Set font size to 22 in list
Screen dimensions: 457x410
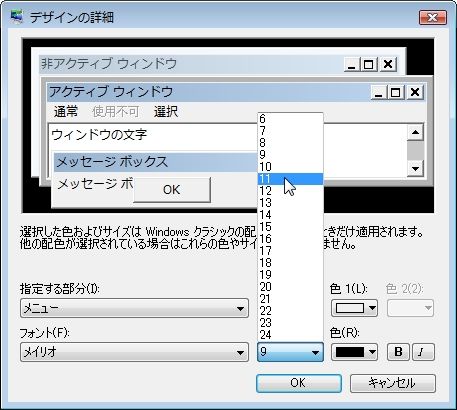pos(290,311)
